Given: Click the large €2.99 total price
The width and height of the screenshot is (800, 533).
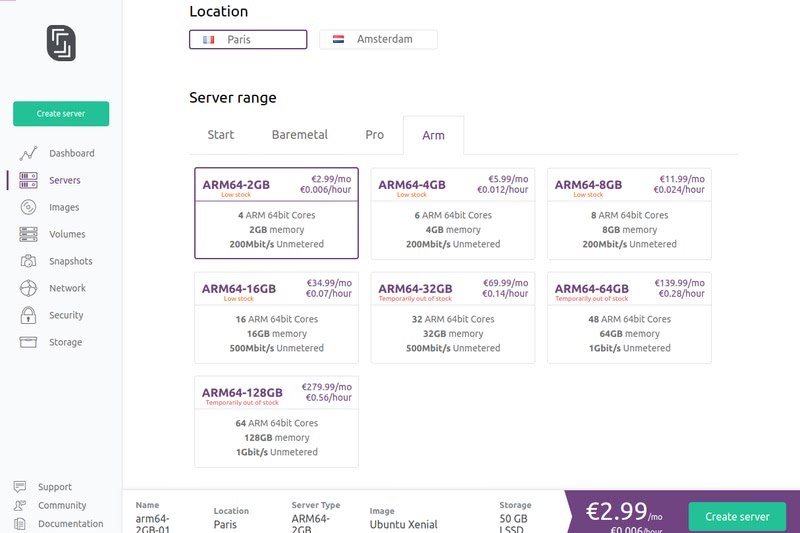Looking at the screenshot, I should (x=617, y=511).
